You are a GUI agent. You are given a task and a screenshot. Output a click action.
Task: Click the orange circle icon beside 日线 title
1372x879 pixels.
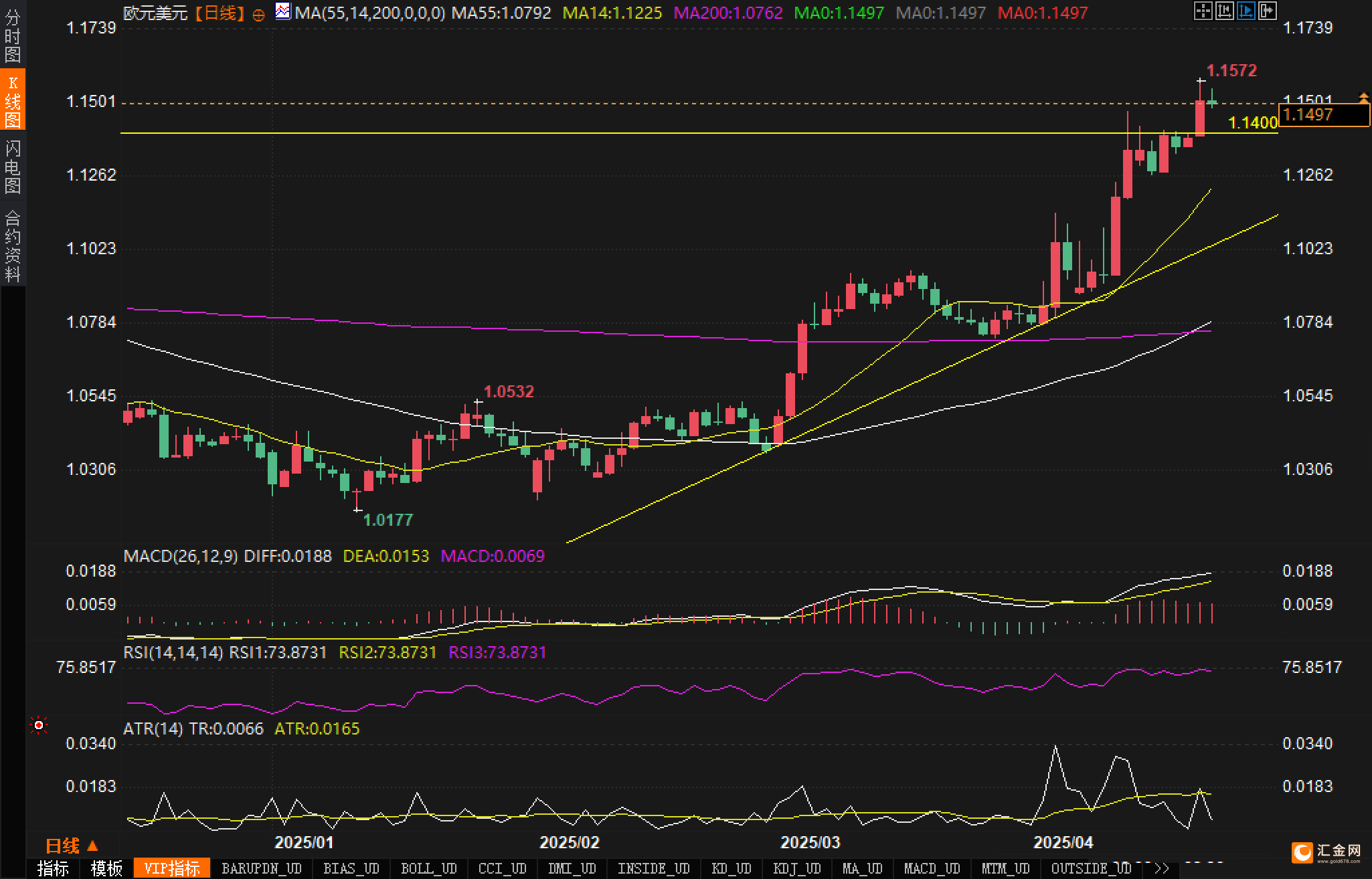[258, 15]
